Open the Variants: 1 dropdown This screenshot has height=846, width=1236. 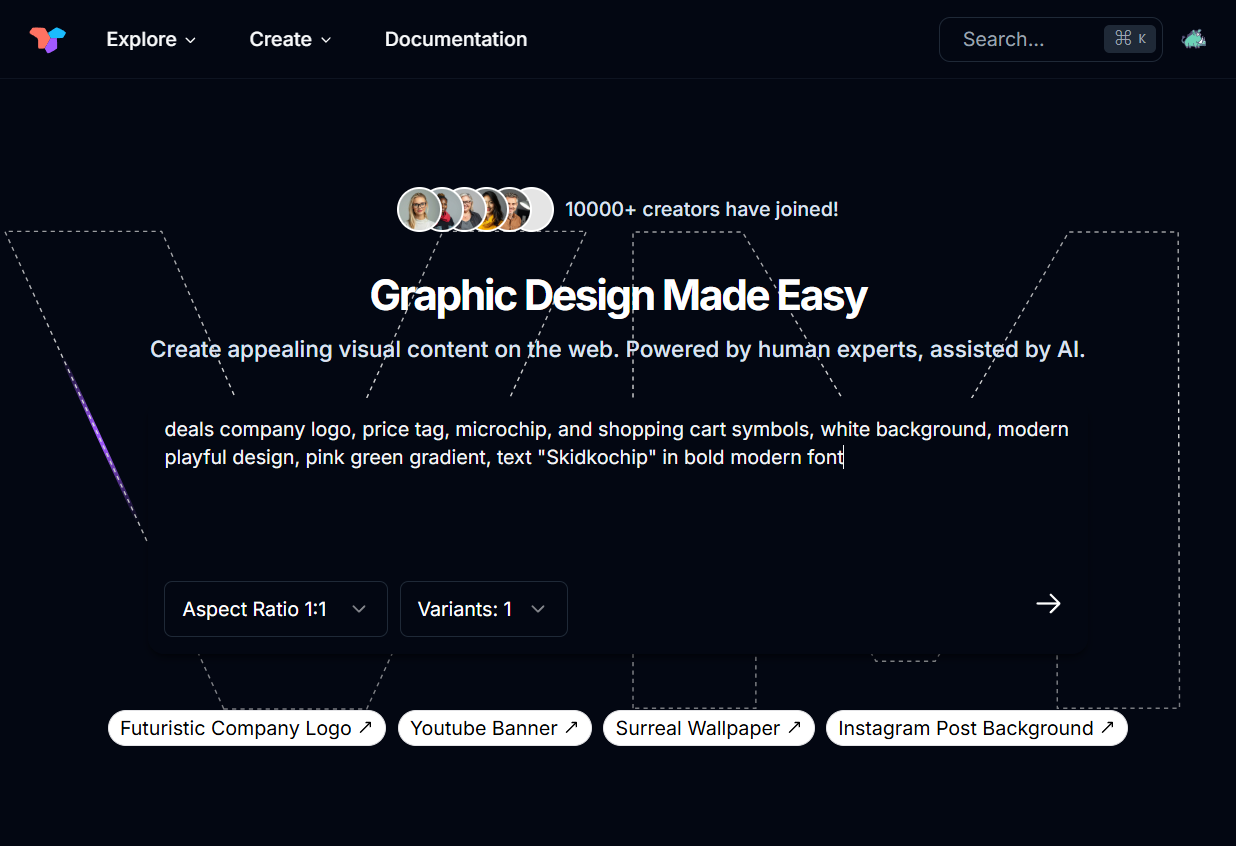click(x=483, y=609)
